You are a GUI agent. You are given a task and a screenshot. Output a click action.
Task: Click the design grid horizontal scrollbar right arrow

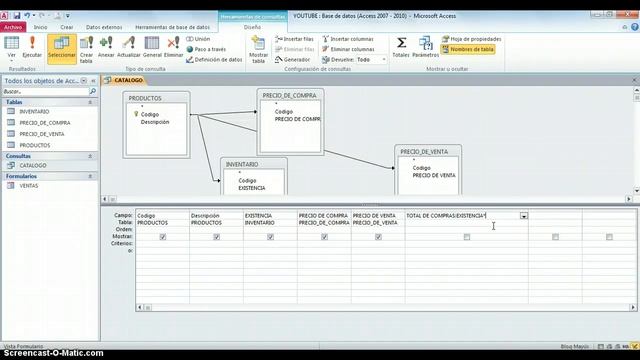(x=633, y=307)
